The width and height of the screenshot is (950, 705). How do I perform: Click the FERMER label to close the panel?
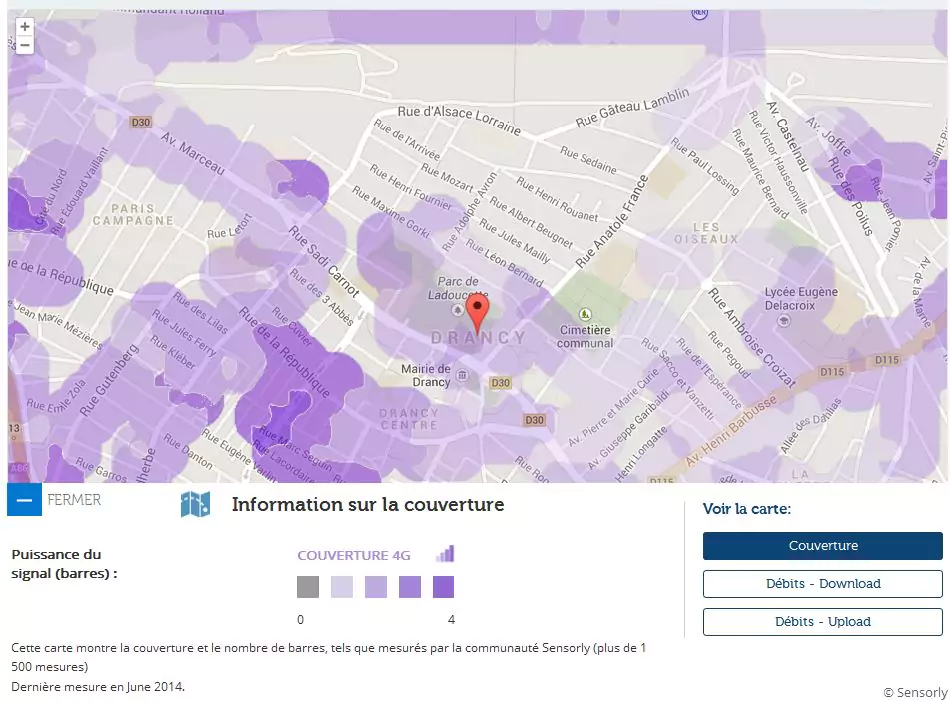[74, 499]
